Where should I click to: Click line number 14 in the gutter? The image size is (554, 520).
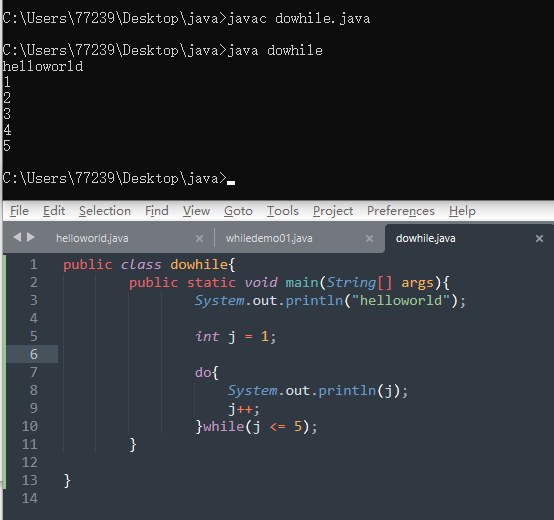30,498
